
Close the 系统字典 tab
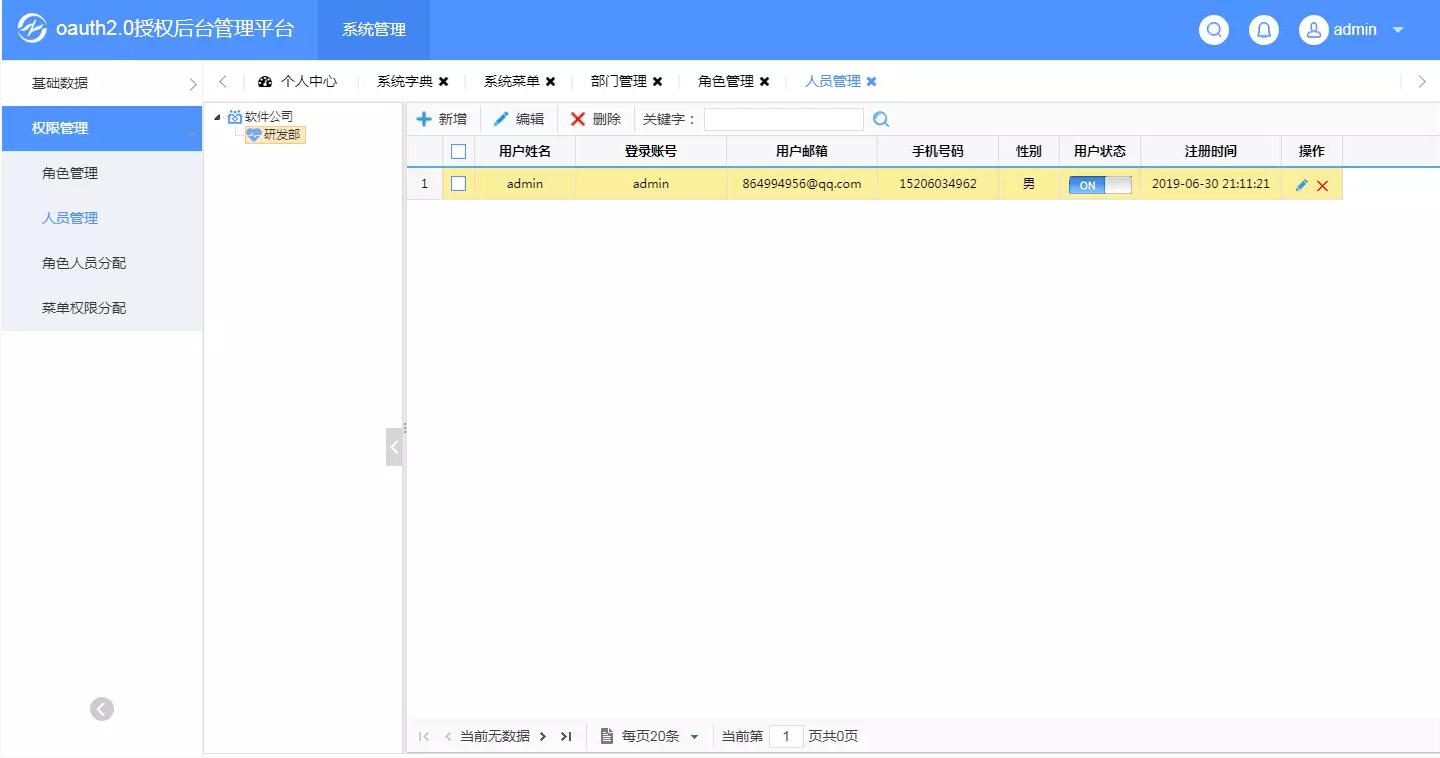tap(443, 82)
